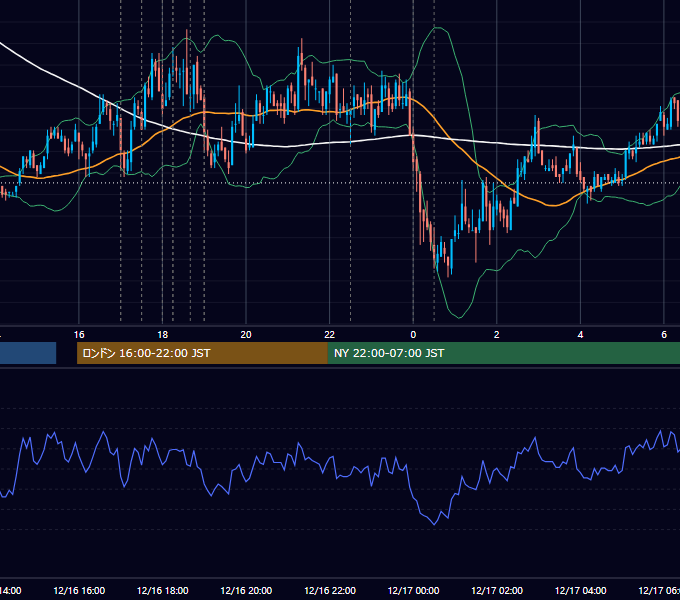Screen dimensions: 680x600
Task: Click the 12/16 16:00 time label
Action: tap(79, 590)
